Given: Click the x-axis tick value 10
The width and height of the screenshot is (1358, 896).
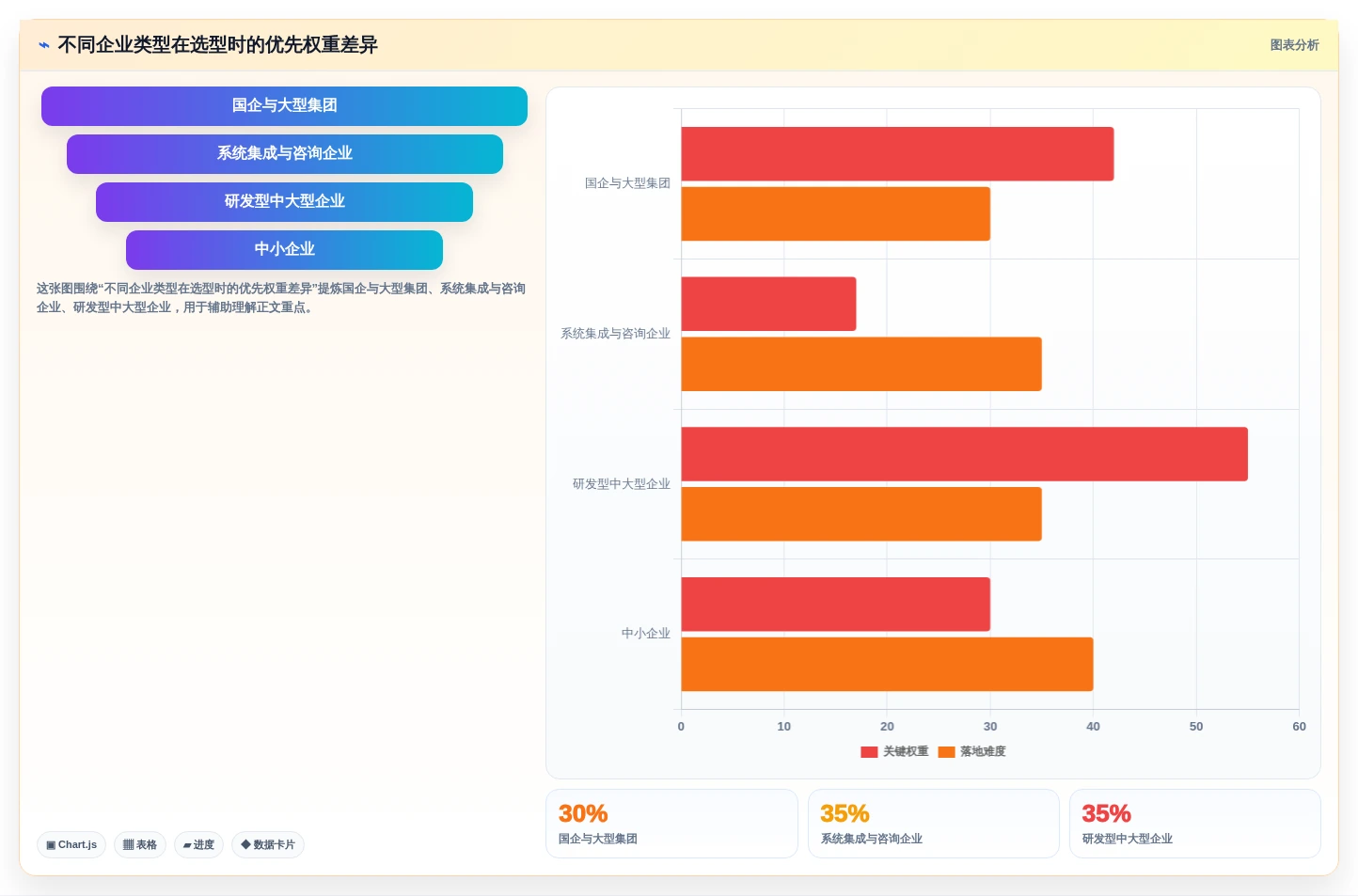Looking at the screenshot, I should pos(784,727).
